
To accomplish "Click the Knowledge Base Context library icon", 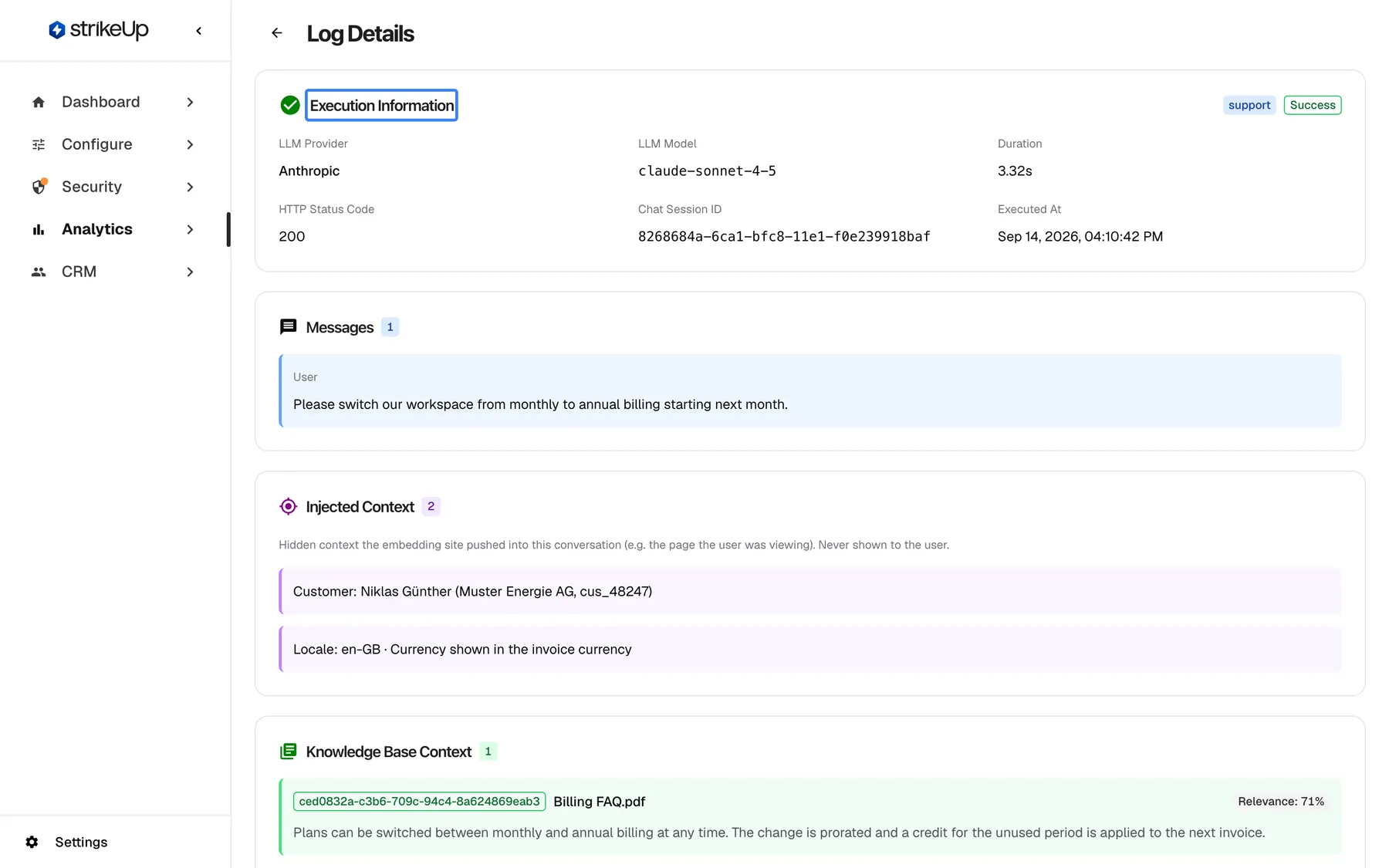I will point(288,751).
